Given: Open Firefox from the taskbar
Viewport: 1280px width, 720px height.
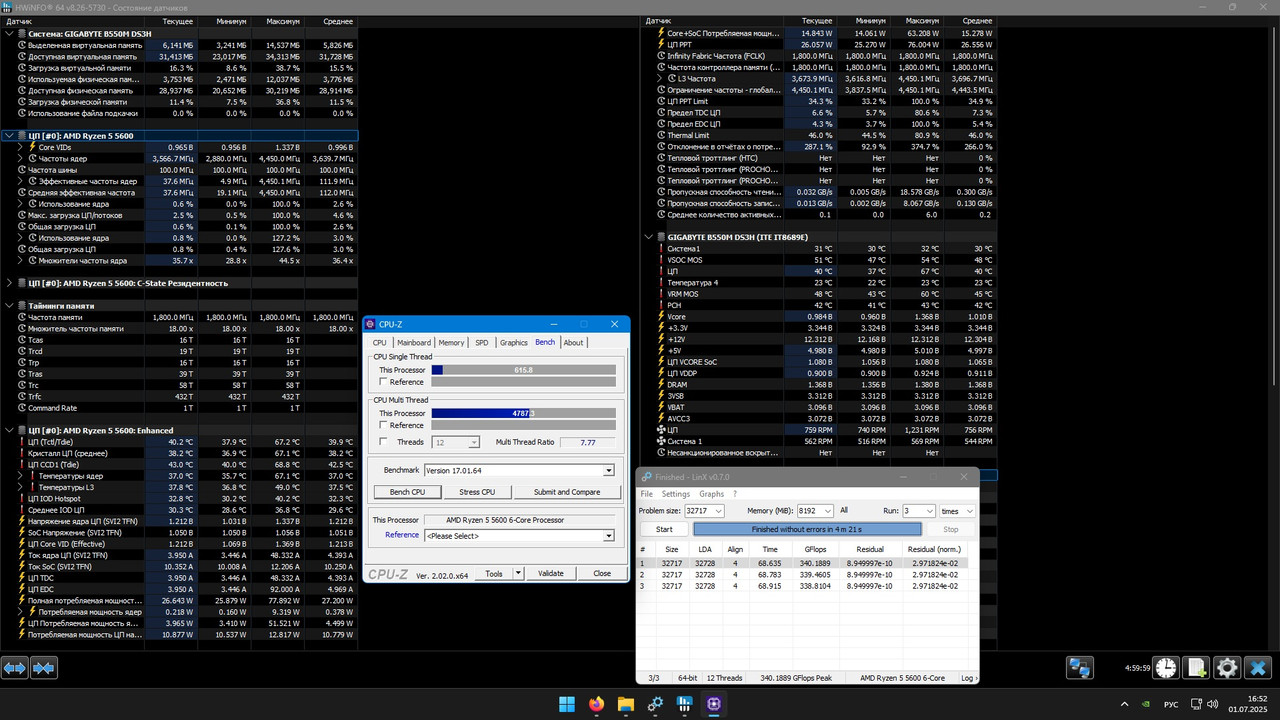Looking at the screenshot, I should 597,704.
